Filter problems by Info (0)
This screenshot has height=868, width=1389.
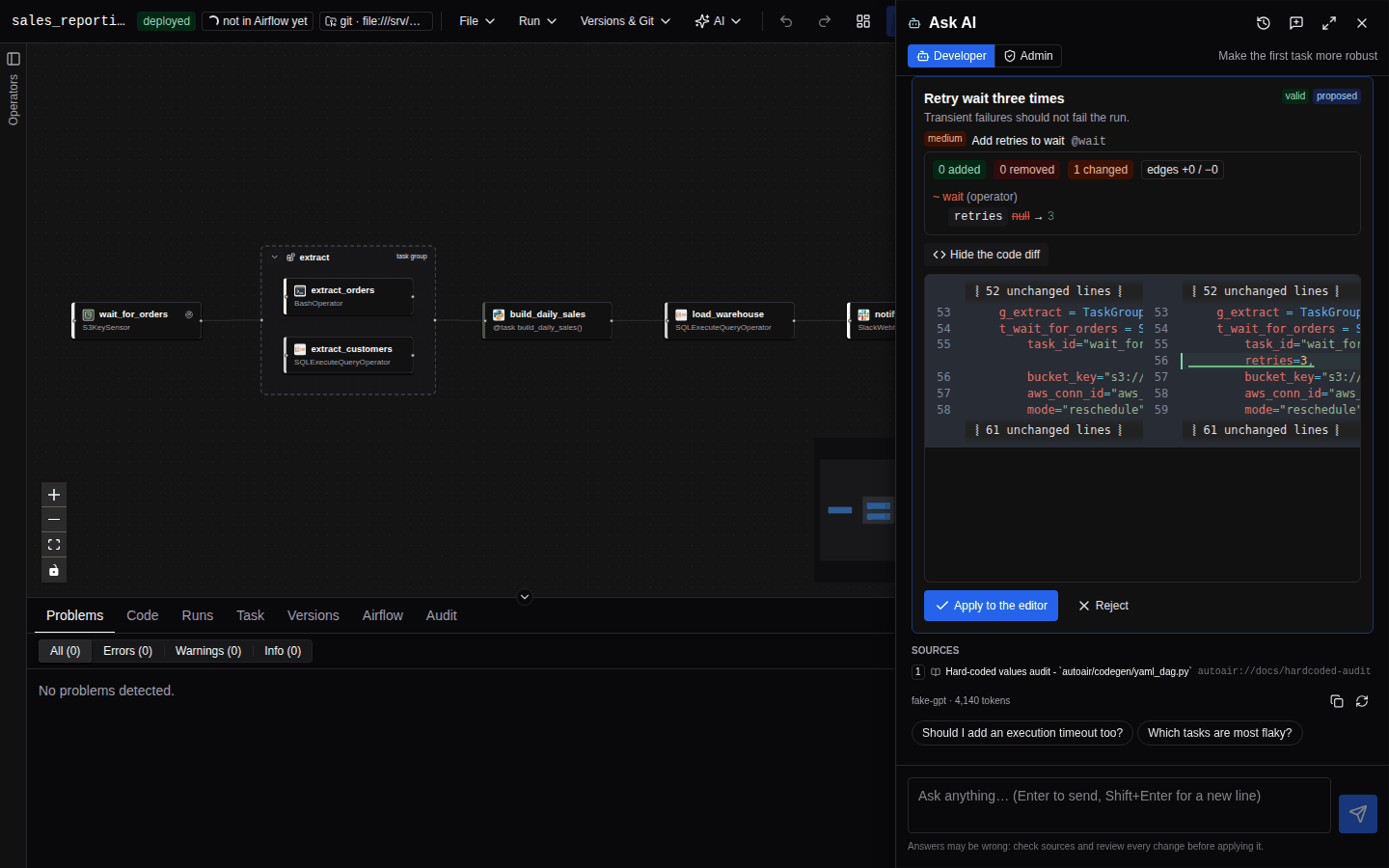point(283,651)
